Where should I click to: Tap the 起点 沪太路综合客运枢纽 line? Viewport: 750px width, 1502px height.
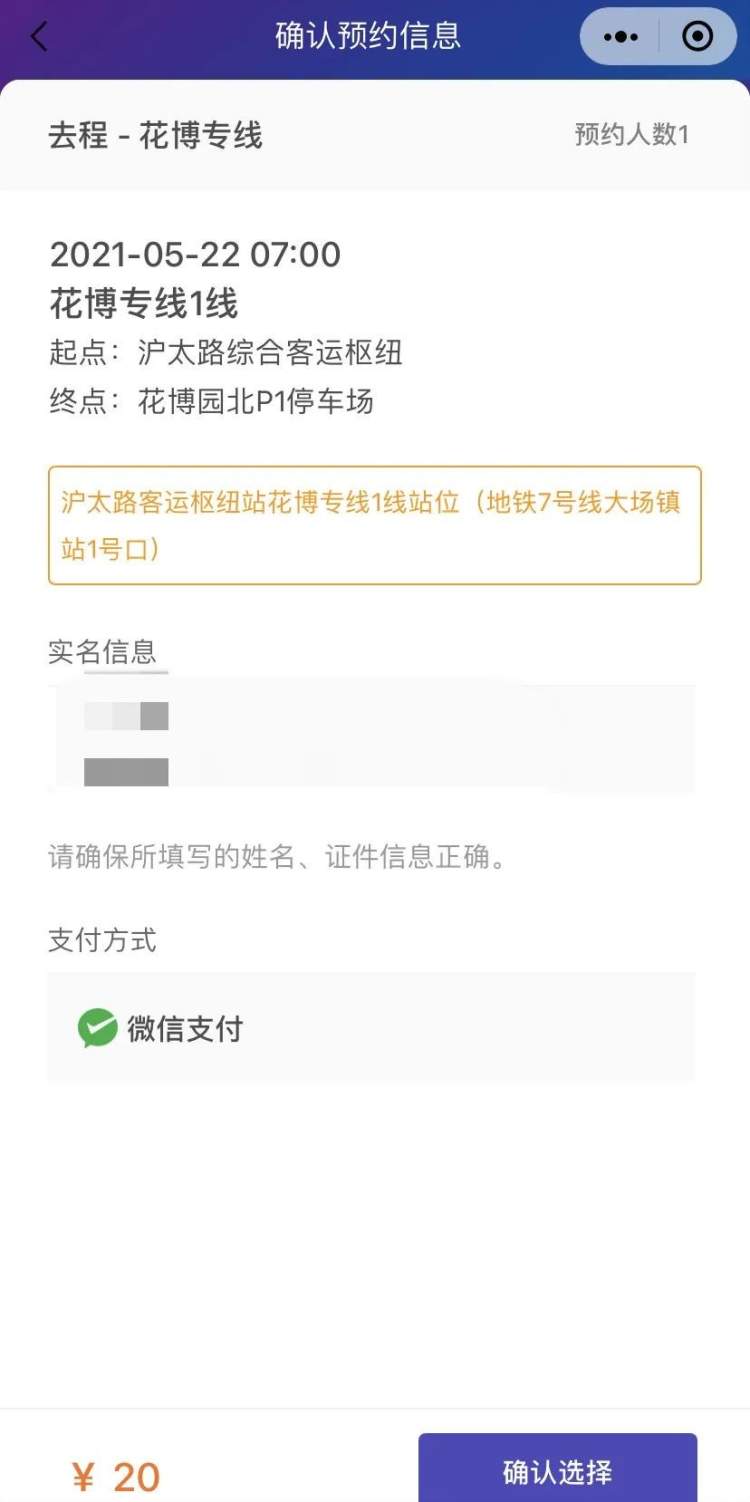click(226, 352)
